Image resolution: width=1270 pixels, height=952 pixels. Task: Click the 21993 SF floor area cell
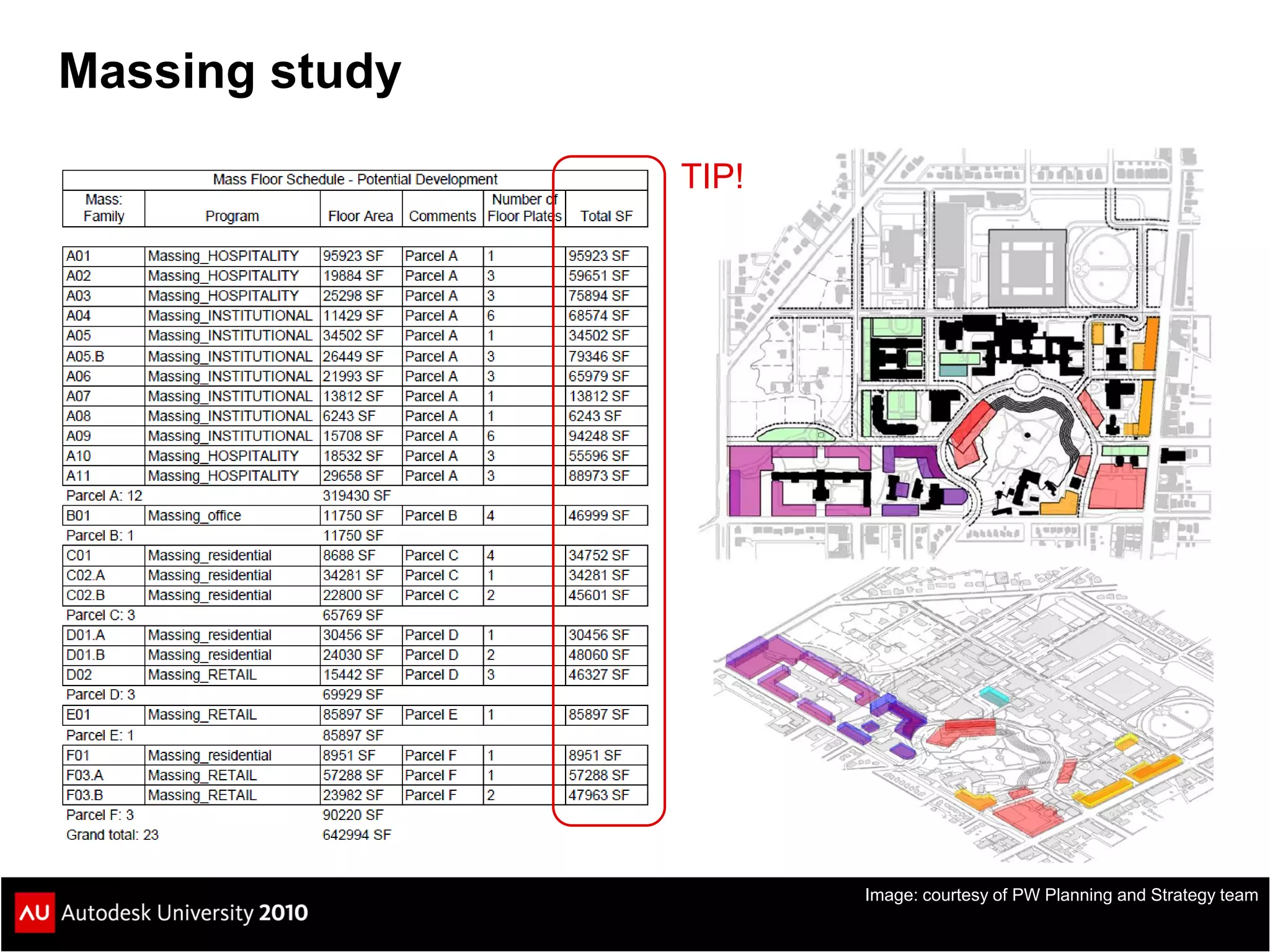pos(361,376)
